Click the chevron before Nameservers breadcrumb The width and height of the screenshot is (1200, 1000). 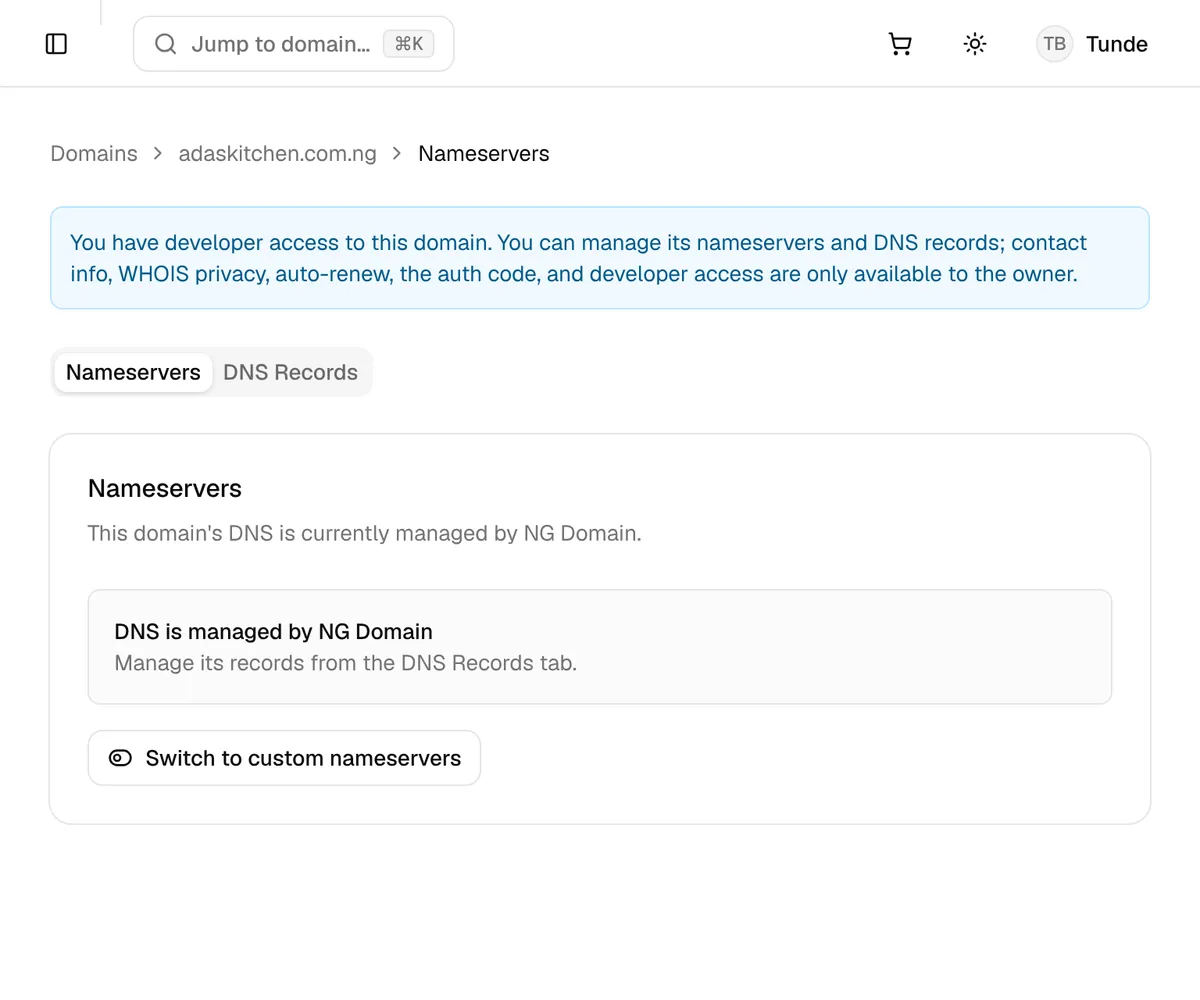pos(398,154)
